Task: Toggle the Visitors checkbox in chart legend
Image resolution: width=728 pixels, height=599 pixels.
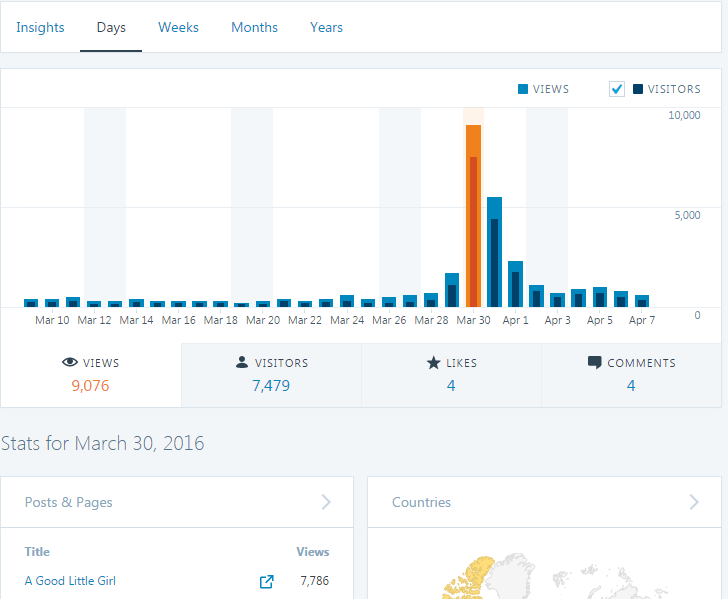Action: click(617, 89)
